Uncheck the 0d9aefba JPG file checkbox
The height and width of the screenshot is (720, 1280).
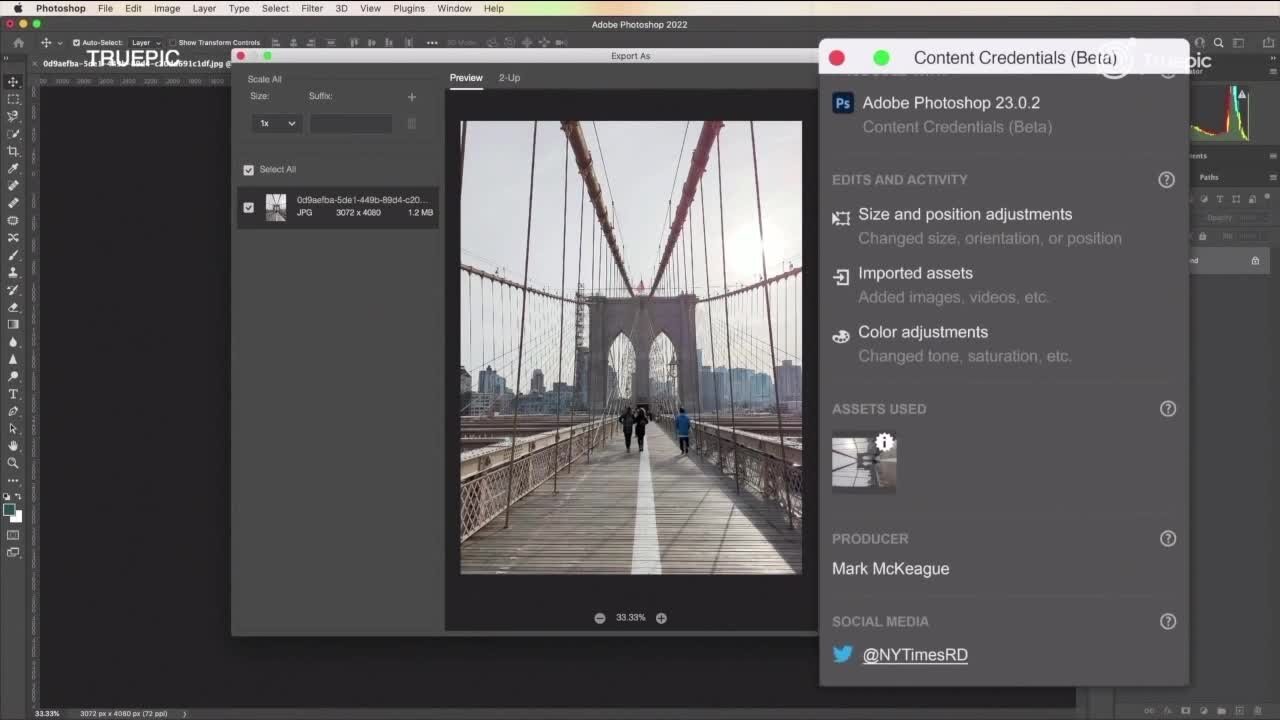(x=249, y=207)
